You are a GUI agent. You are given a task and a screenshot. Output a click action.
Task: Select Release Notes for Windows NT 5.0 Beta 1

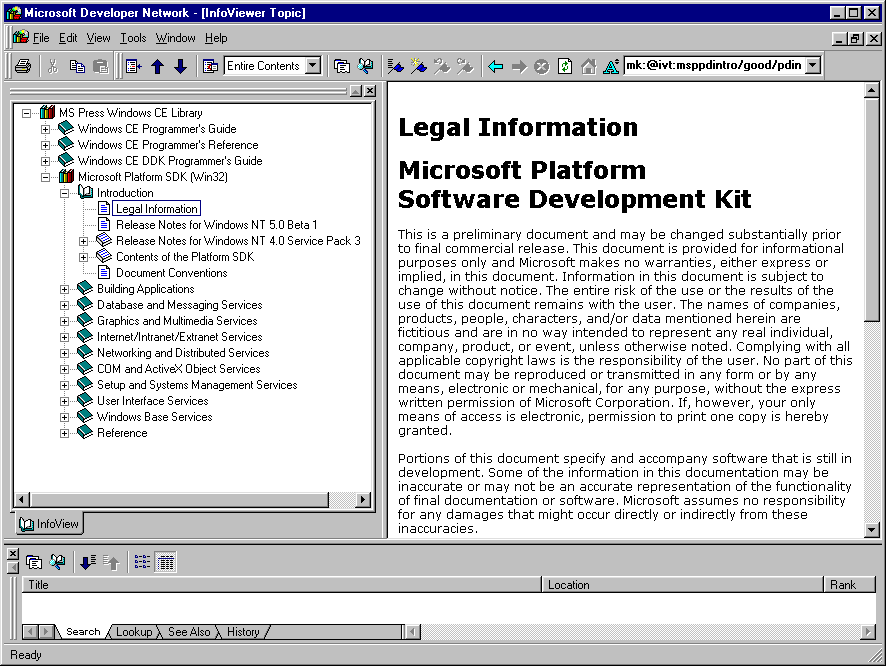216,225
